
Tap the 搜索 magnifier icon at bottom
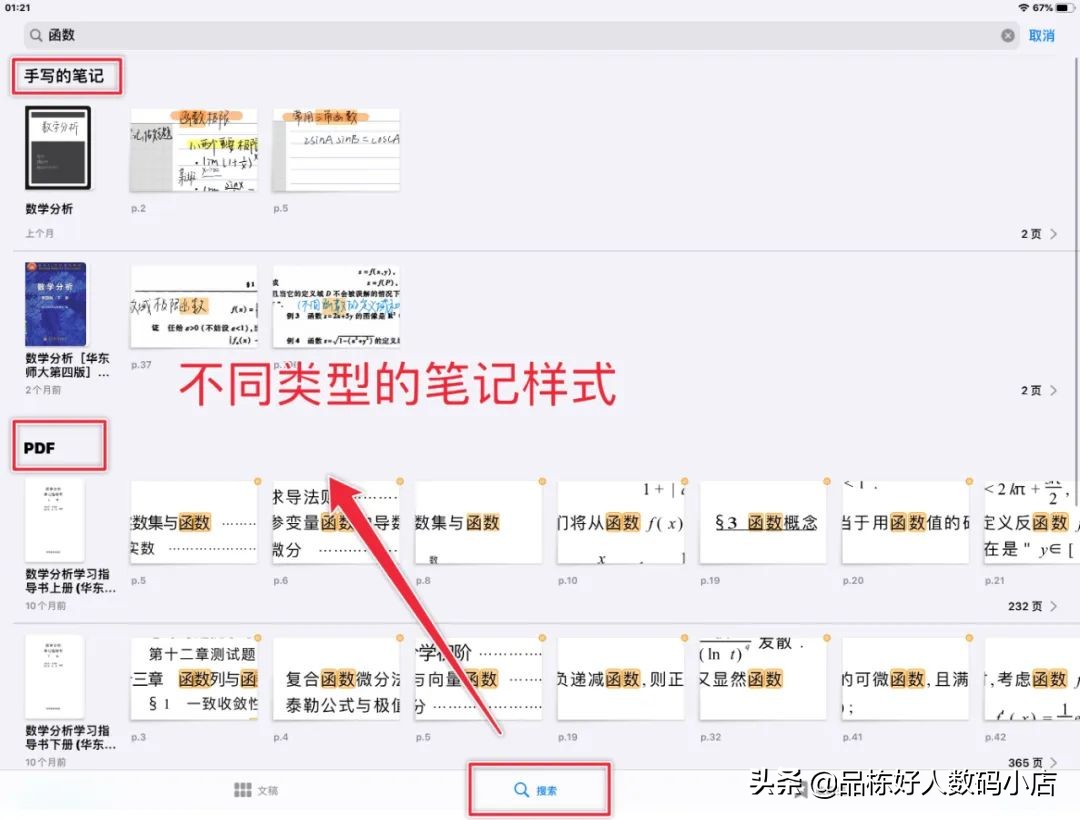point(521,789)
